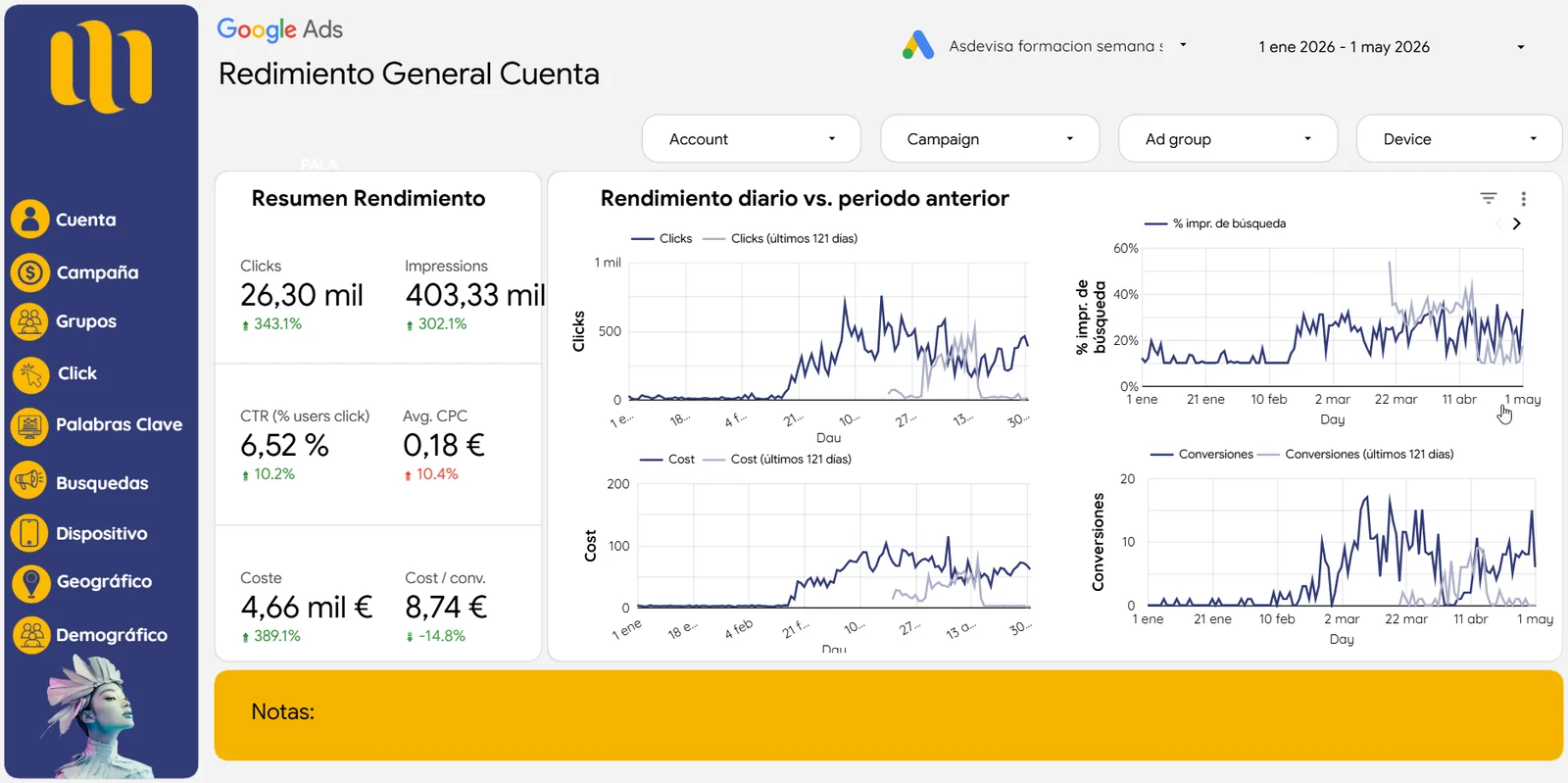Select the Busquedas megaphone icon

(30, 480)
